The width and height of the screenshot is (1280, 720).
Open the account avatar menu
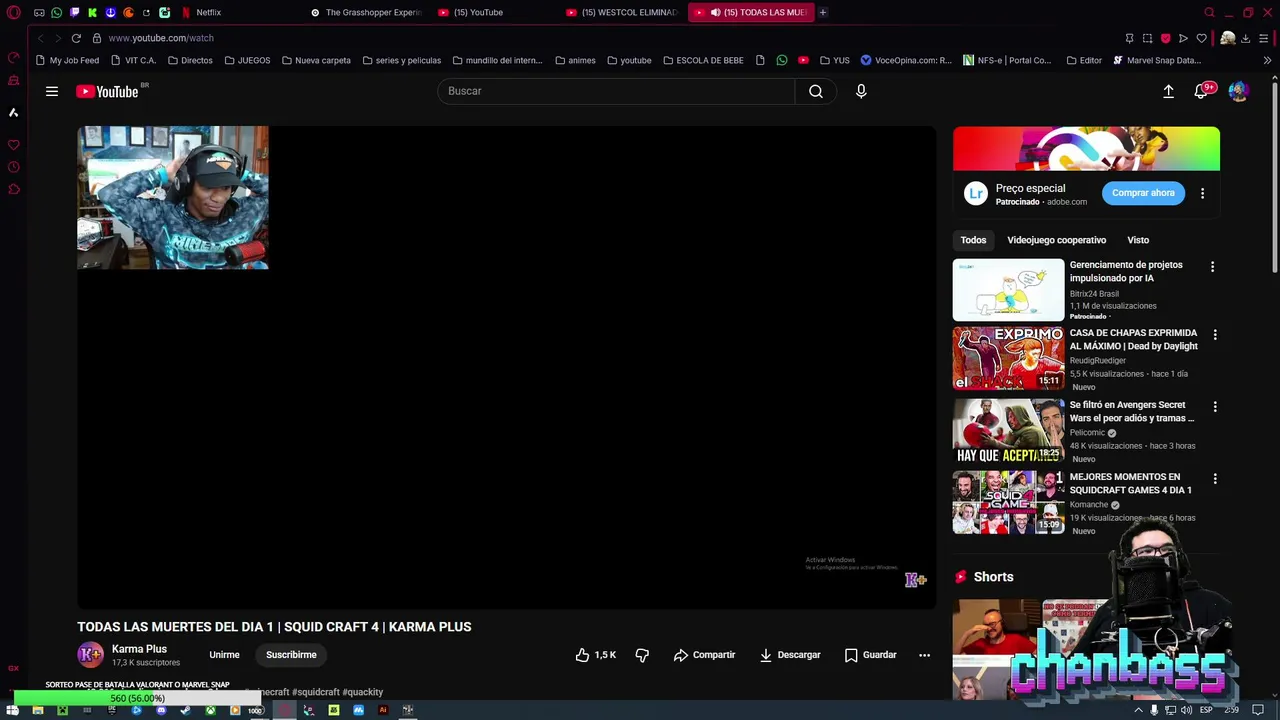[1238, 91]
